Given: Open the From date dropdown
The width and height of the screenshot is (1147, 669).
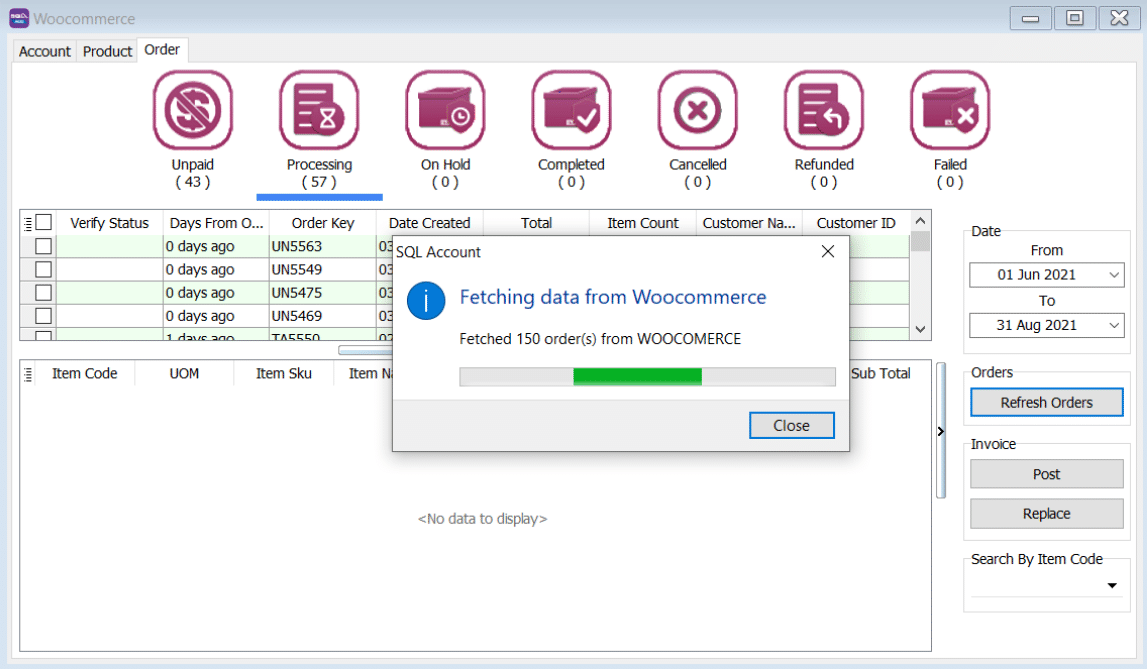Looking at the screenshot, I should pyautogui.click(x=1114, y=275).
